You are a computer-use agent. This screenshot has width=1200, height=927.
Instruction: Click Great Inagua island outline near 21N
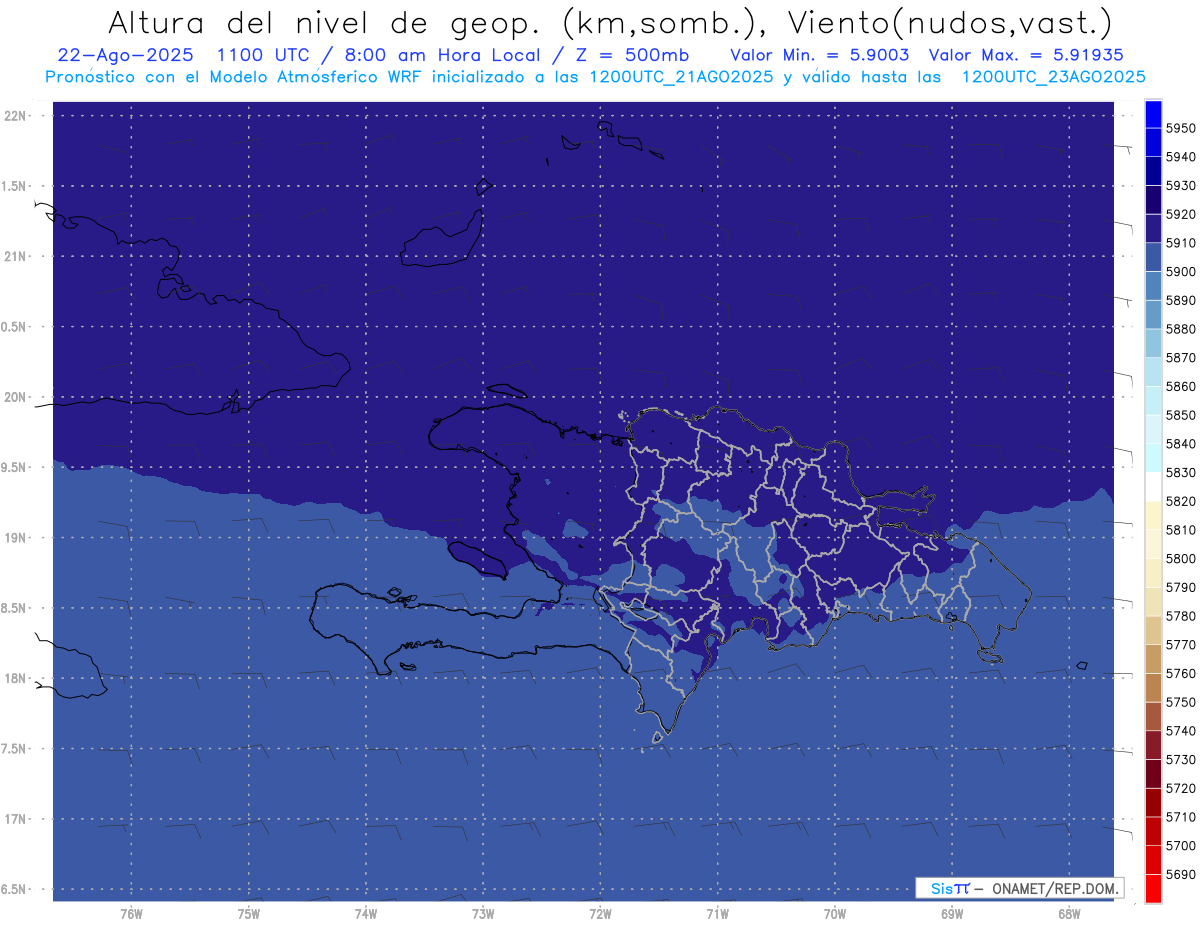point(442,240)
